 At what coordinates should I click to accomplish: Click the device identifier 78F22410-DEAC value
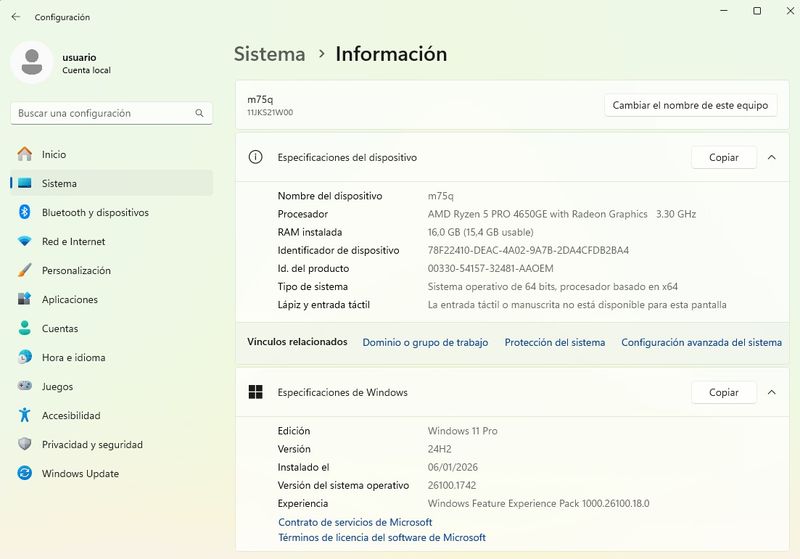pyautogui.click(x=528, y=250)
